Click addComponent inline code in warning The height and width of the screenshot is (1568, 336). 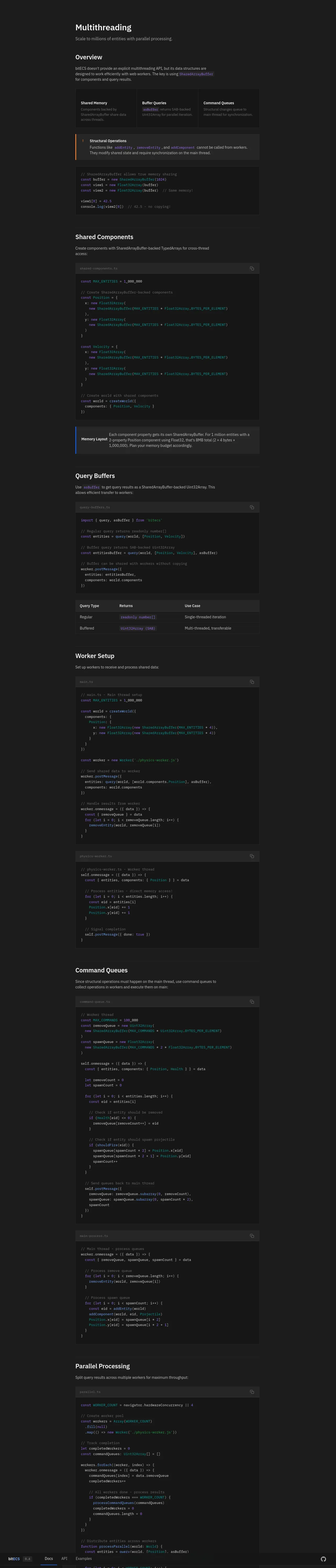pyautogui.click(x=183, y=147)
